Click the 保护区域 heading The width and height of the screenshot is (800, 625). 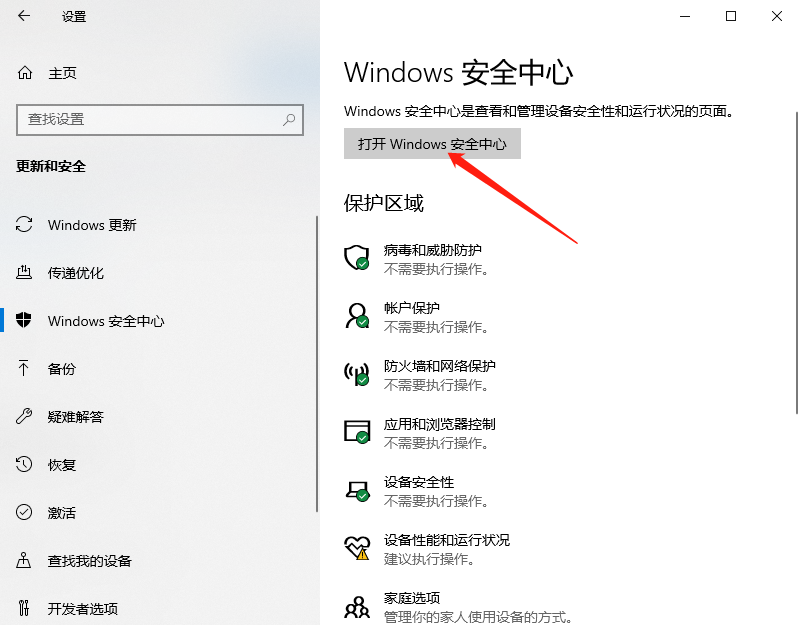coord(384,203)
